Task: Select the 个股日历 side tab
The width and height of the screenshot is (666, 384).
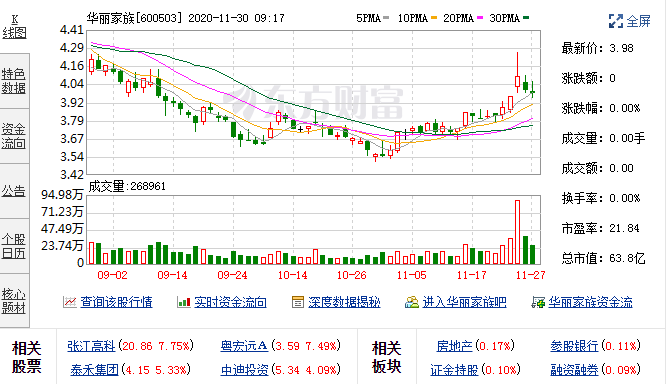Action: pos(14,246)
